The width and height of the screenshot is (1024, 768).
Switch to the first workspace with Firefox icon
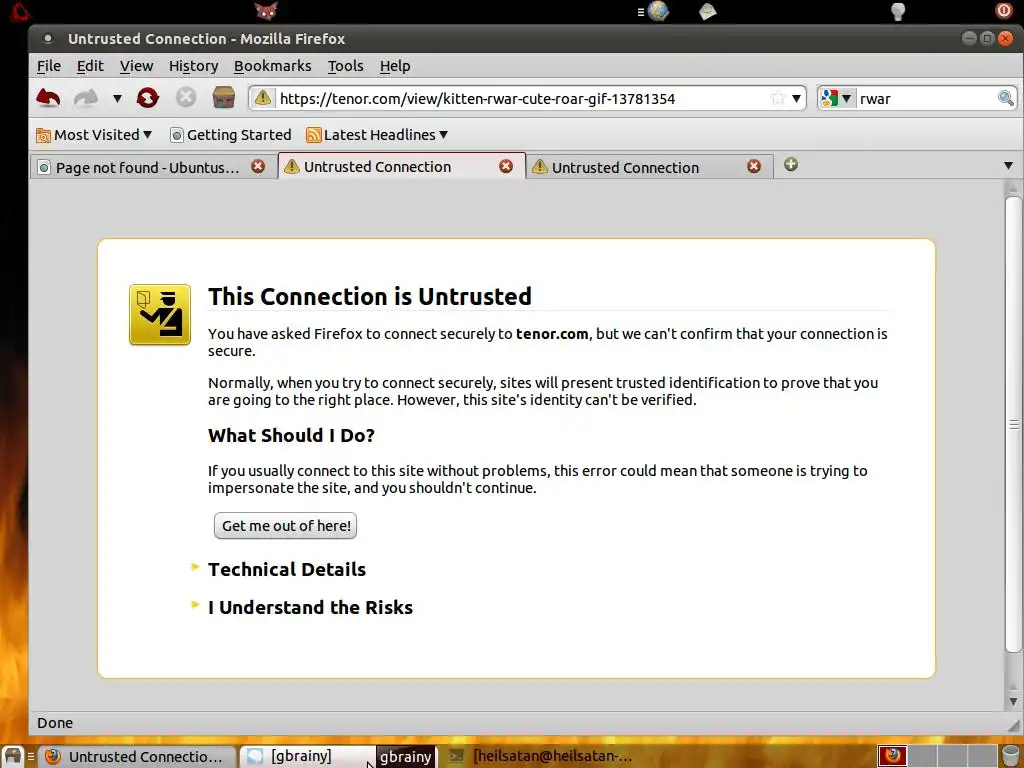[x=892, y=756]
